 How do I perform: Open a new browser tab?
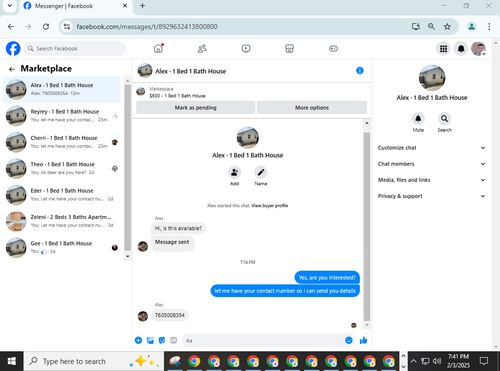click(x=142, y=6)
